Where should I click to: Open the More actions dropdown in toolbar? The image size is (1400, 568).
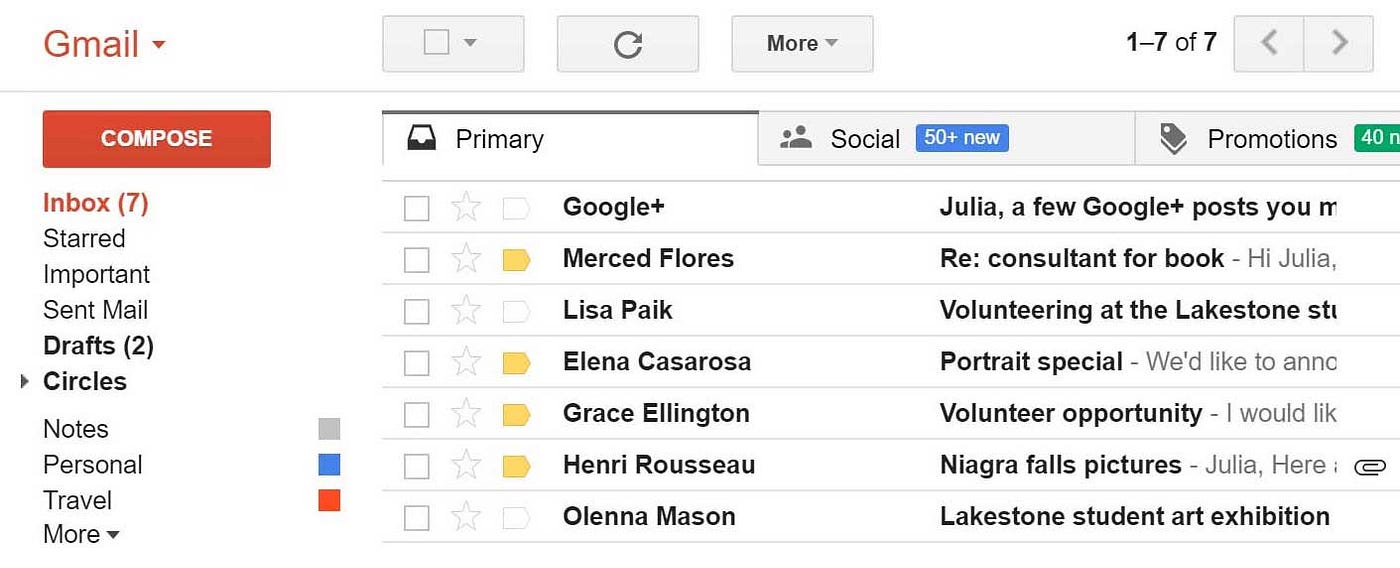pos(802,44)
